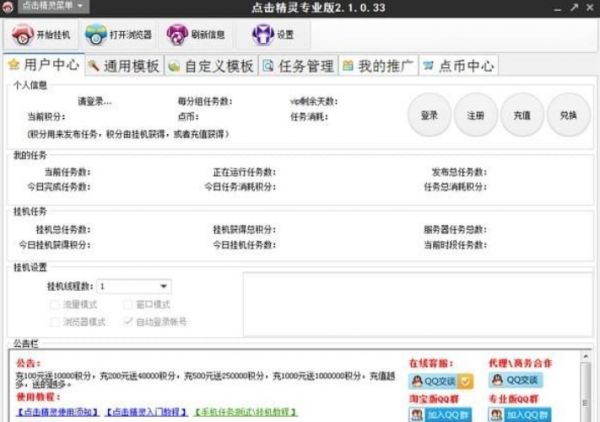Image resolution: width=600 pixels, height=422 pixels.
Task: Click the app logo in the title bar
Action: [8, 7]
